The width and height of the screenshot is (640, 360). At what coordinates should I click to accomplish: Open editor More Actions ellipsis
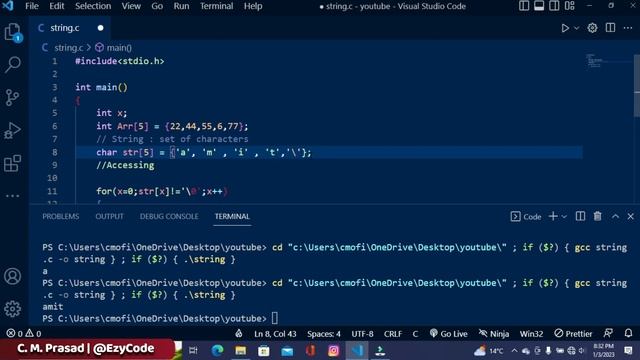[x=628, y=28]
